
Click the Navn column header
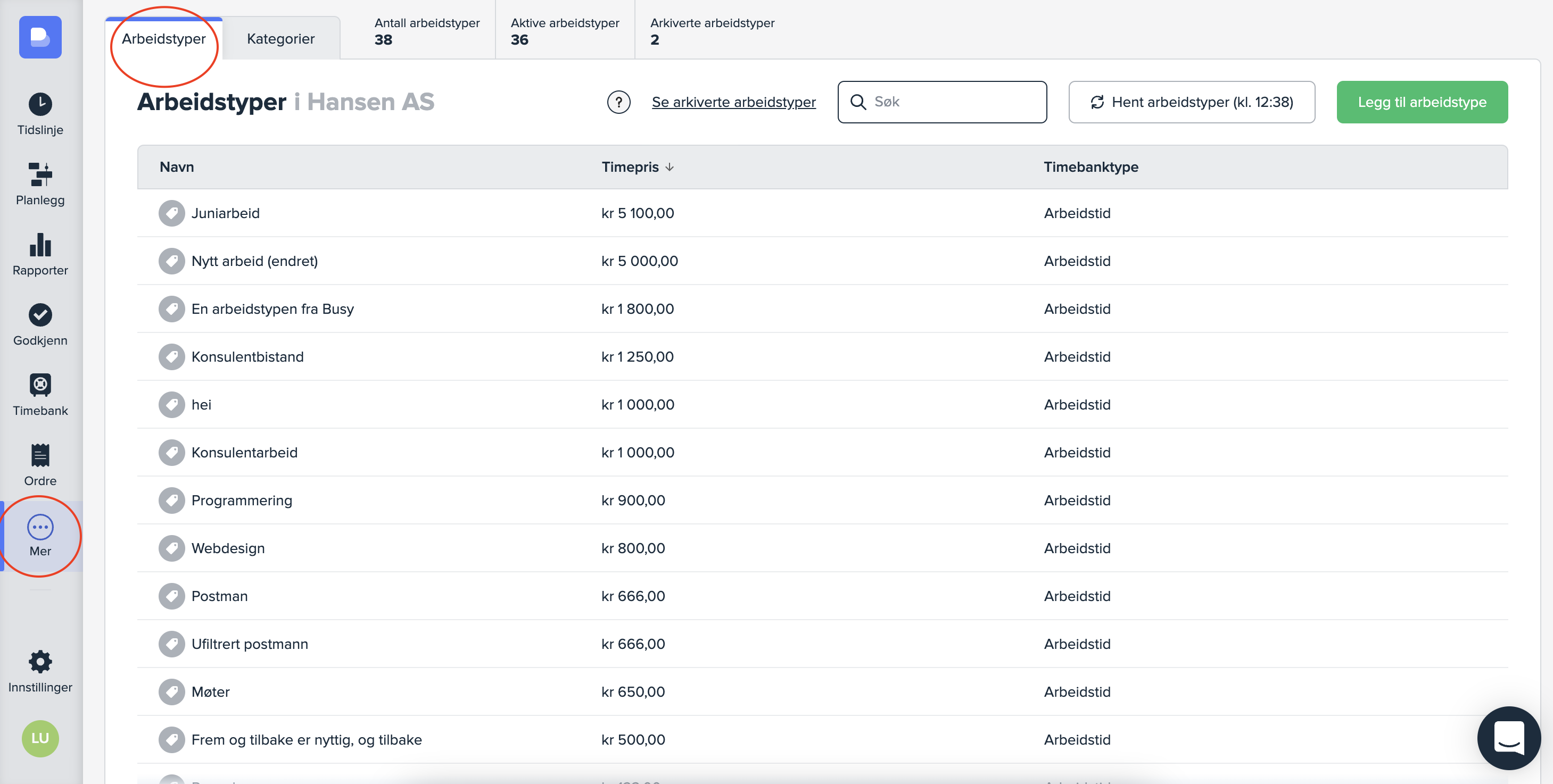point(177,167)
